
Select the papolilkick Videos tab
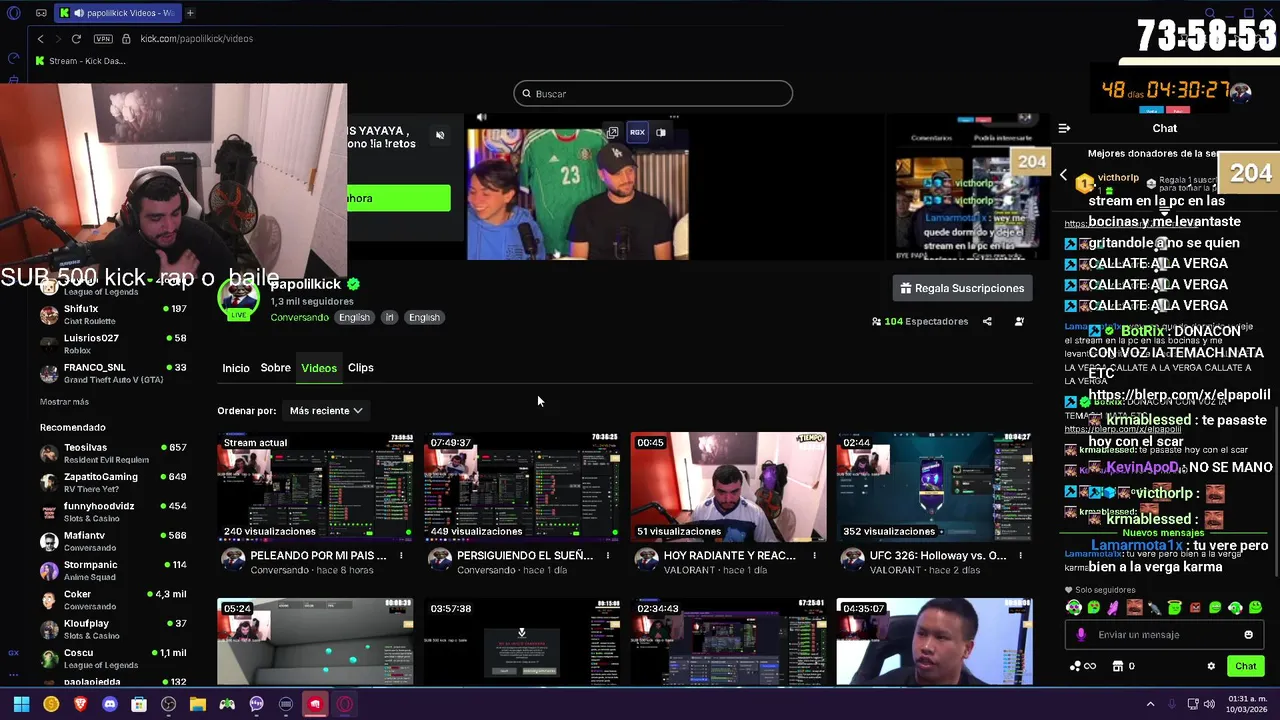(x=117, y=13)
